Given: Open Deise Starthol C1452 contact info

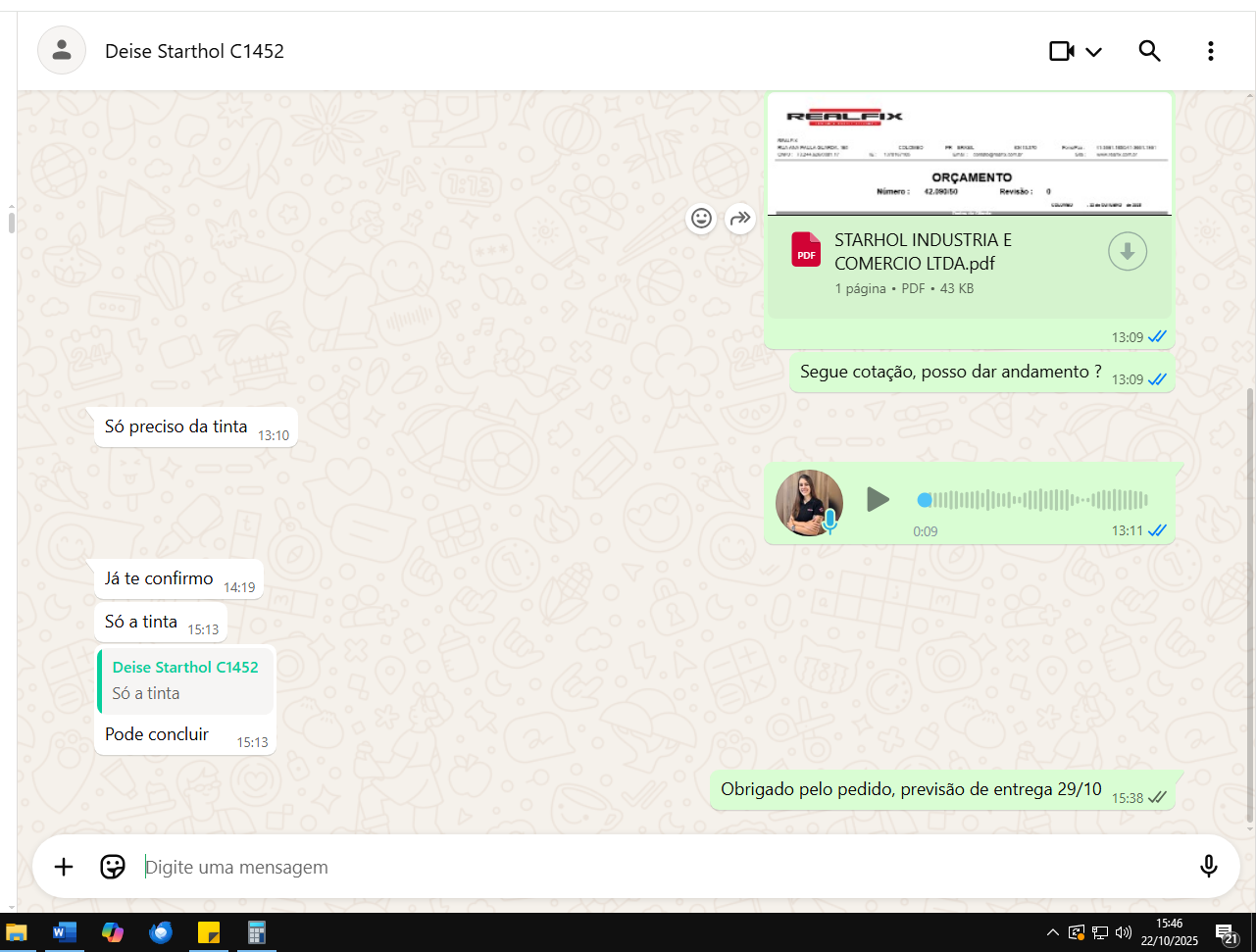Looking at the screenshot, I should click(194, 51).
